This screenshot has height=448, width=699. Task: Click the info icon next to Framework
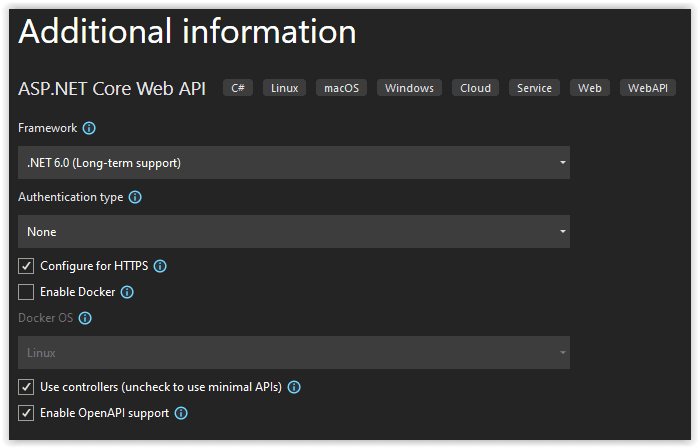pos(89,128)
